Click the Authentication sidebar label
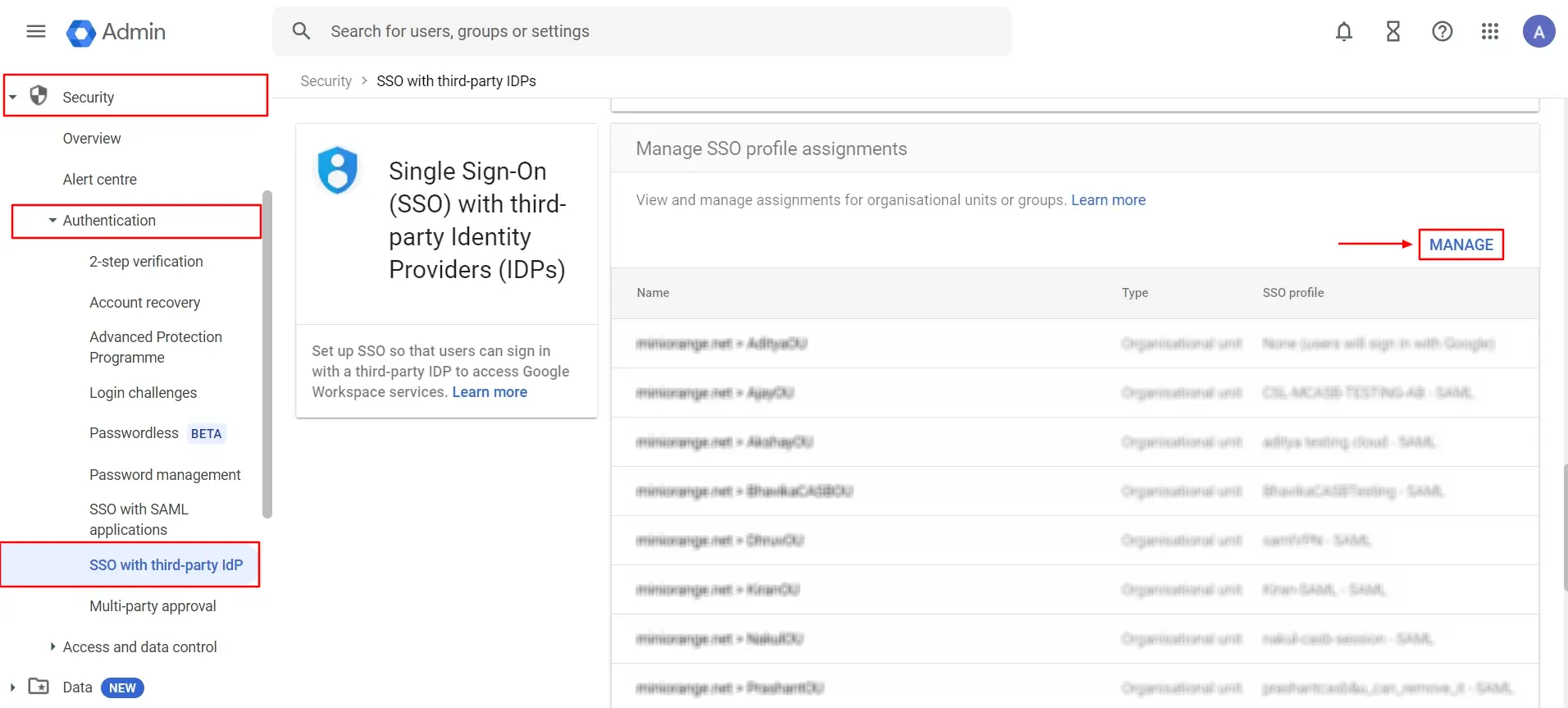The image size is (1568, 708). pyautogui.click(x=109, y=221)
